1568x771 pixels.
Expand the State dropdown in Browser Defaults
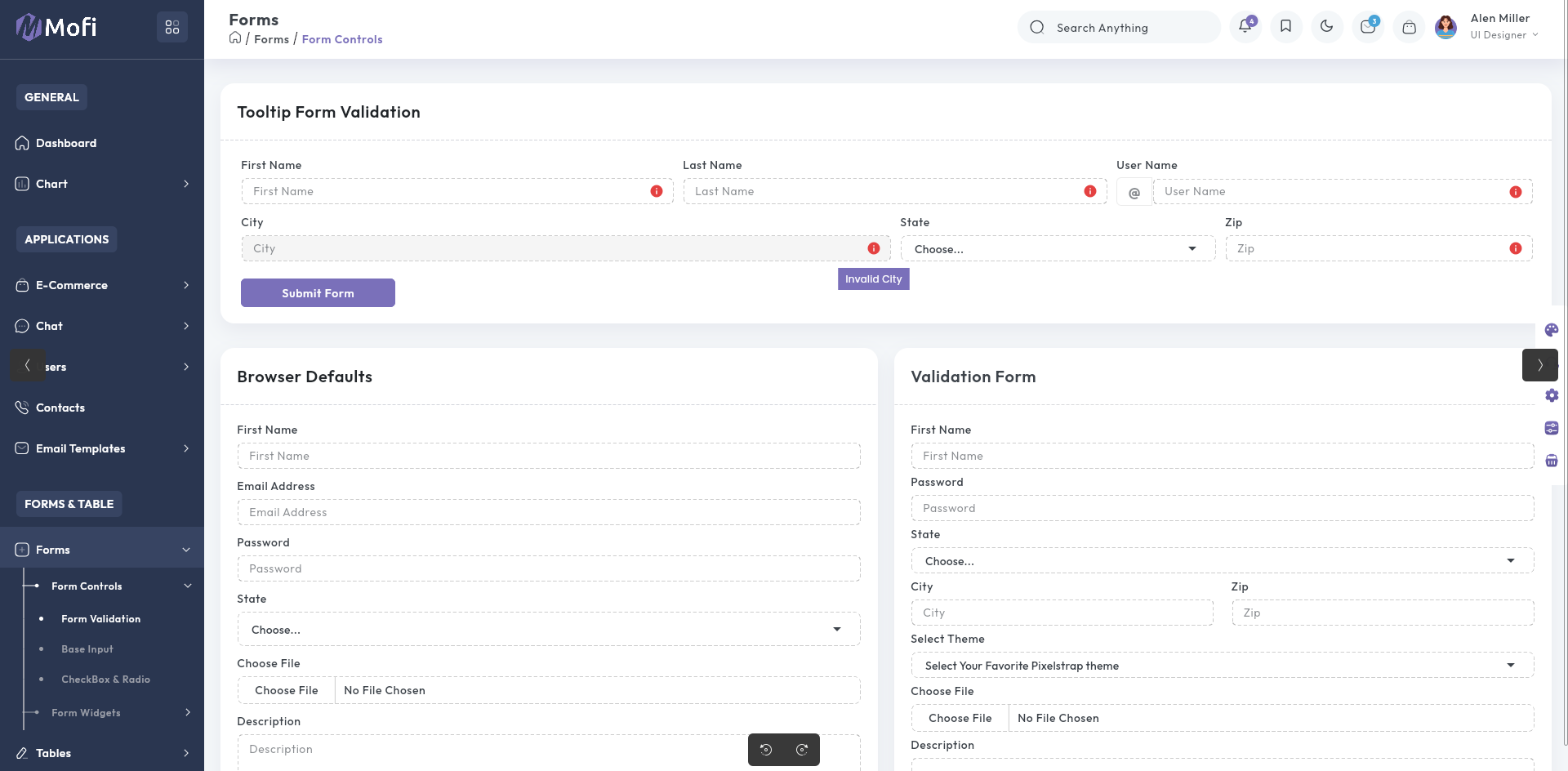click(548, 630)
